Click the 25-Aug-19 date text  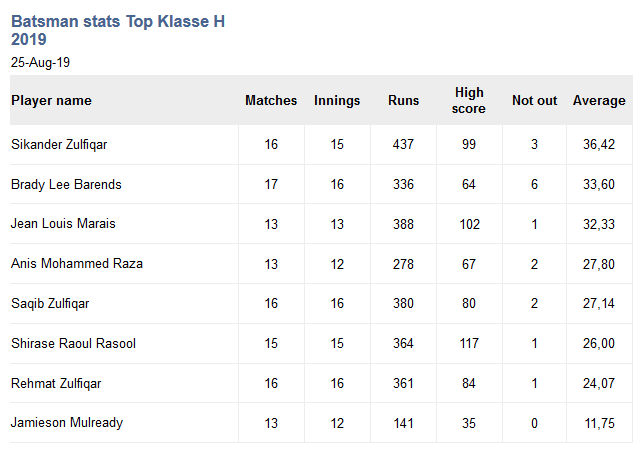pos(40,62)
